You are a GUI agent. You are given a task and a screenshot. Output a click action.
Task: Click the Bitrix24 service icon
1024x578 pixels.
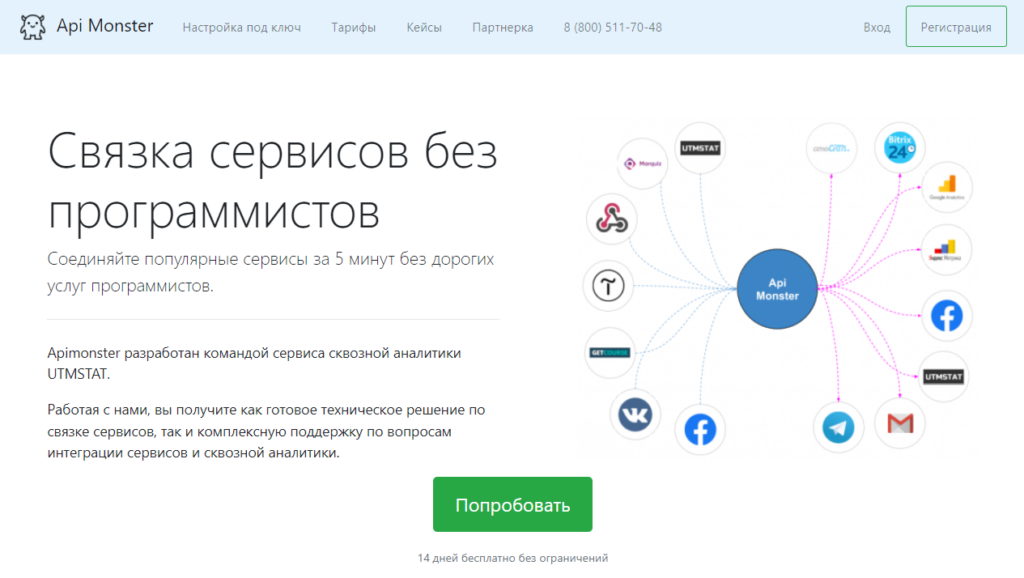(x=900, y=148)
